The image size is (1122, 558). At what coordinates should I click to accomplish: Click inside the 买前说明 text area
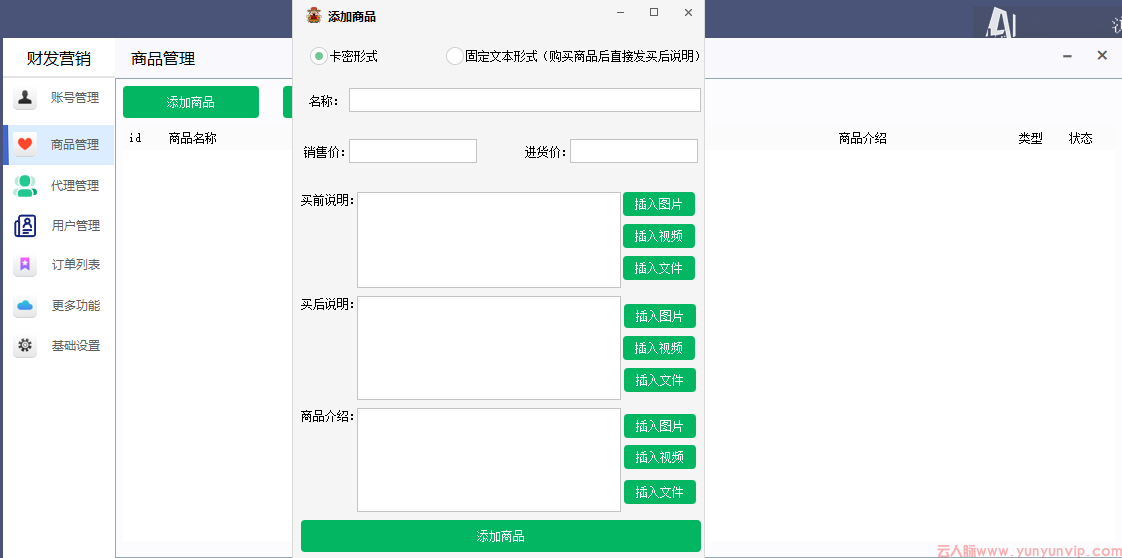point(488,240)
